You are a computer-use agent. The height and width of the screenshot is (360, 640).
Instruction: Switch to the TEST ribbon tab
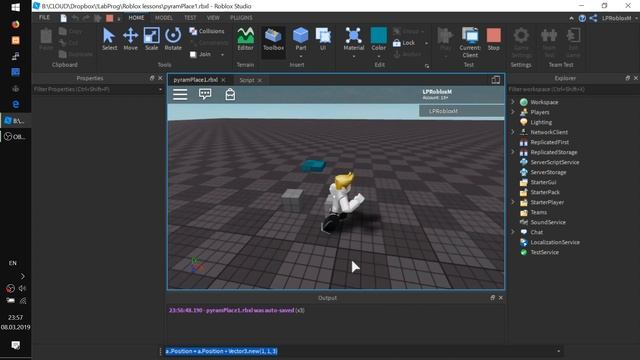pos(190,18)
